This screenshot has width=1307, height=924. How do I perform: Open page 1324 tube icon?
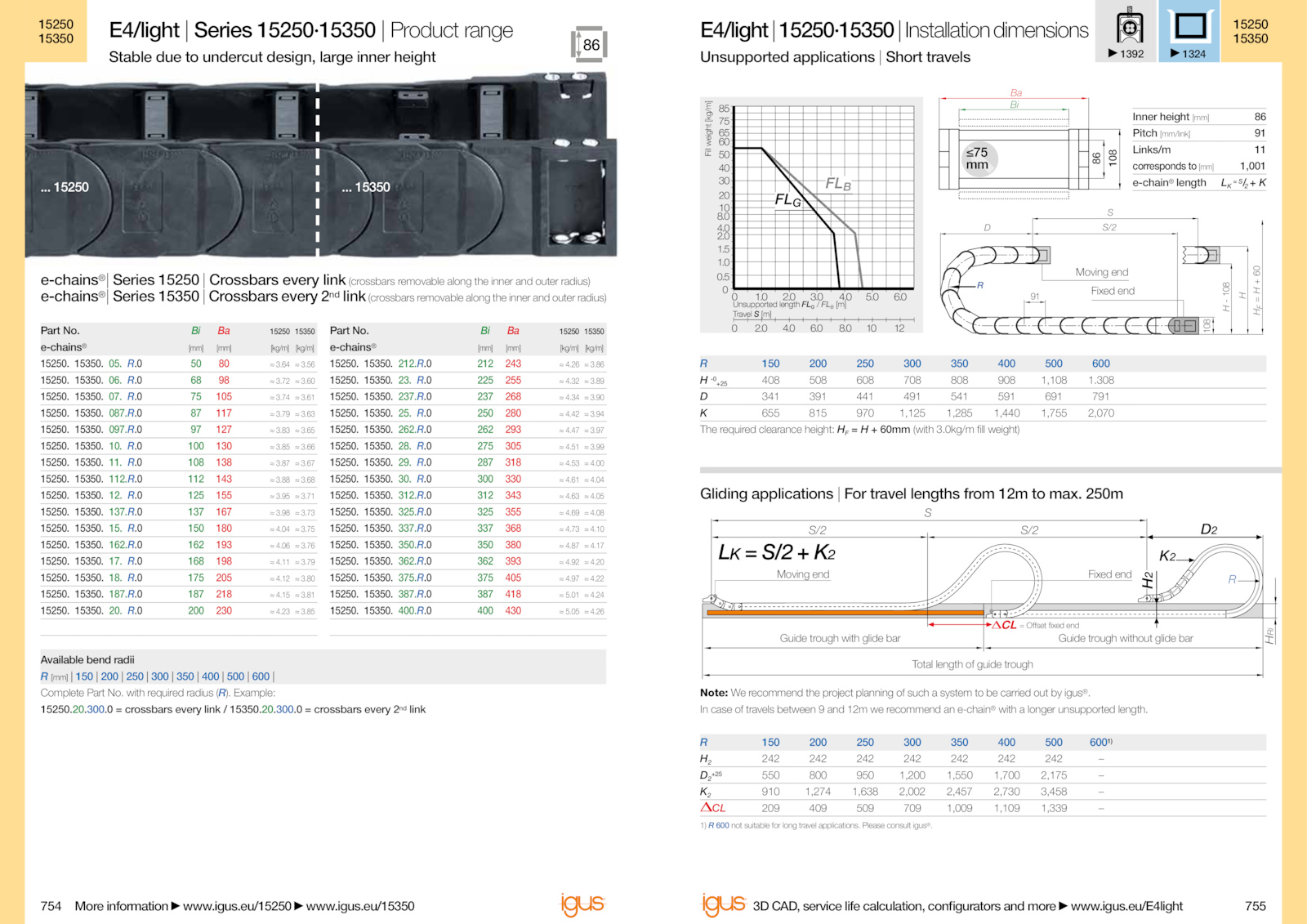tap(1189, 31)
